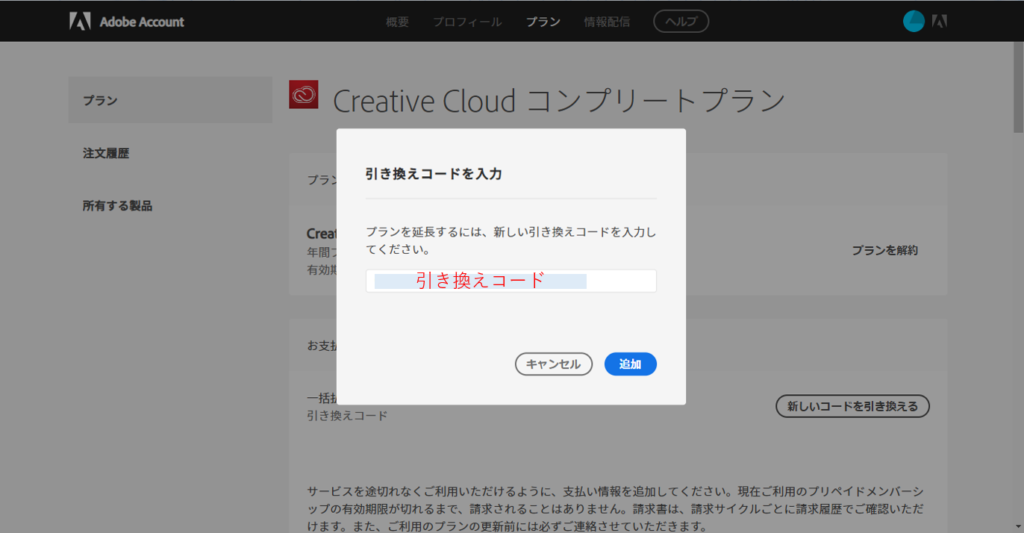Click the 引き換えコードを入力 dialog heading
The width and height of the screenshot is (1024, 533).
click(x=434, y=174)
